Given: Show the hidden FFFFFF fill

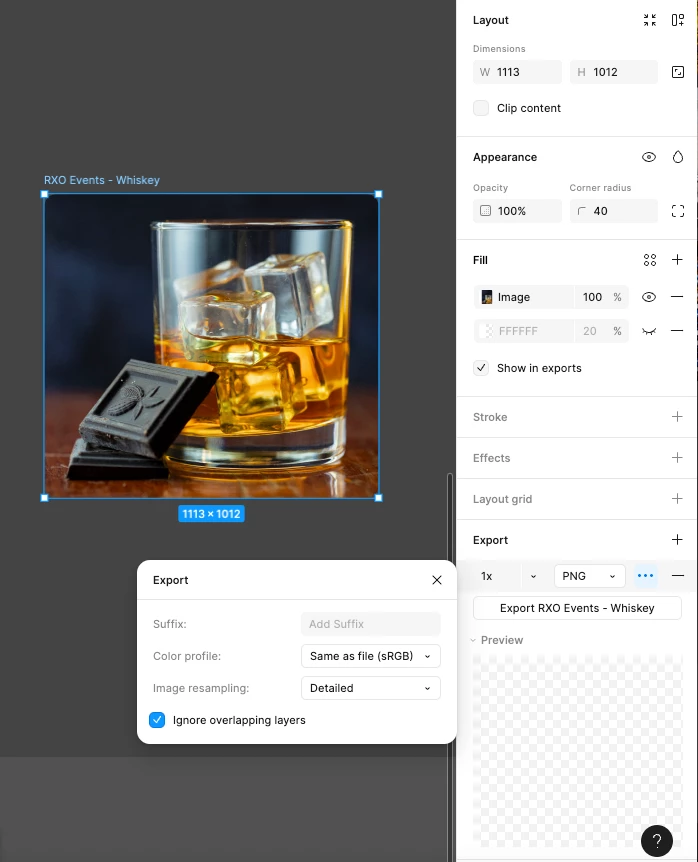Looking at the screenshot, I should click(x=649, y=331).
